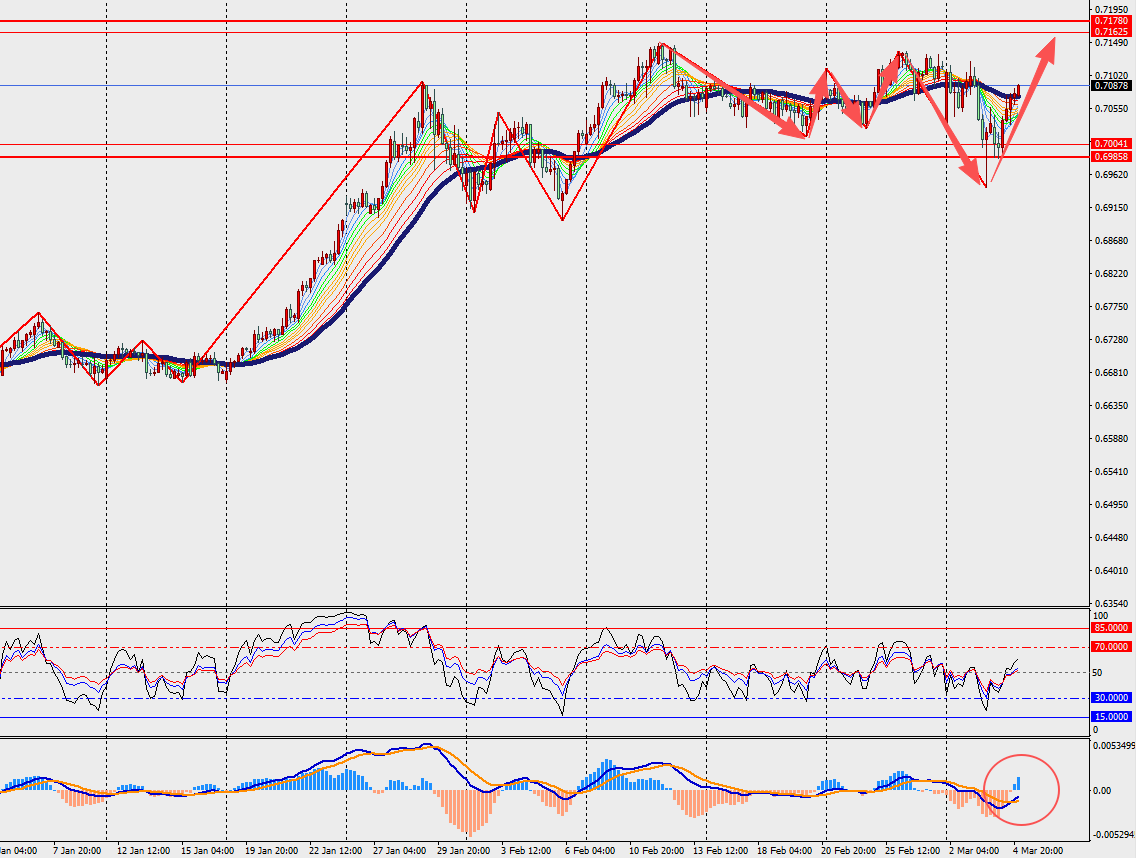Click the 0.69858 red price label

[x=1111, y=157]
